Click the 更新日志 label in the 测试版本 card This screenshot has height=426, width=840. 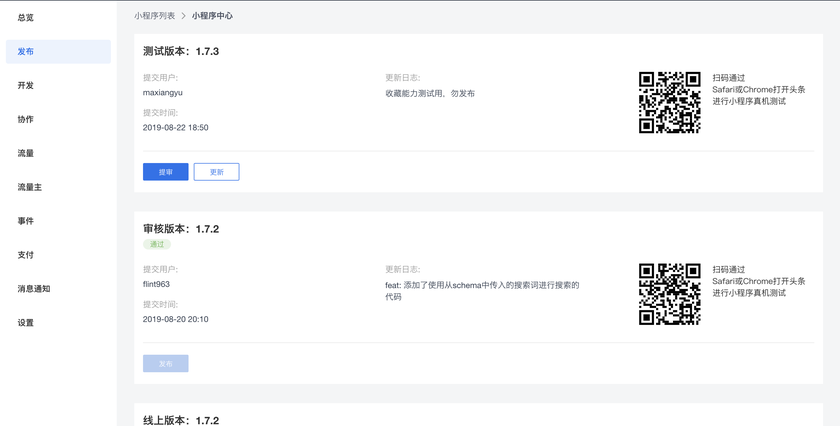click(403, 78)
